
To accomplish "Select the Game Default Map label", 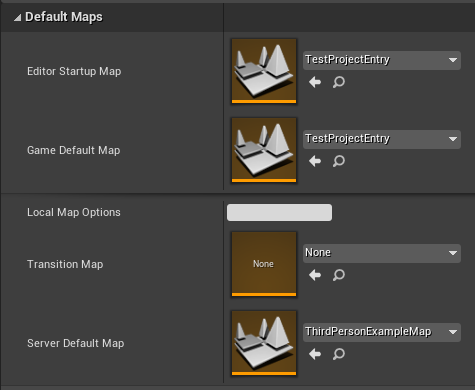I will click(74, 150).
